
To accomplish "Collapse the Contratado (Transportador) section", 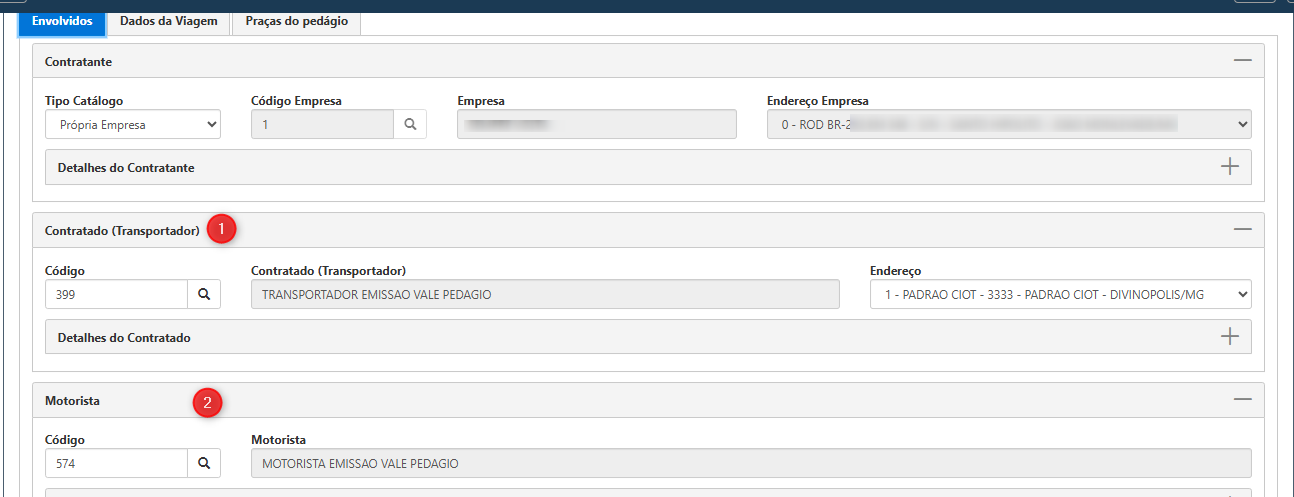I will (1242, 230).
